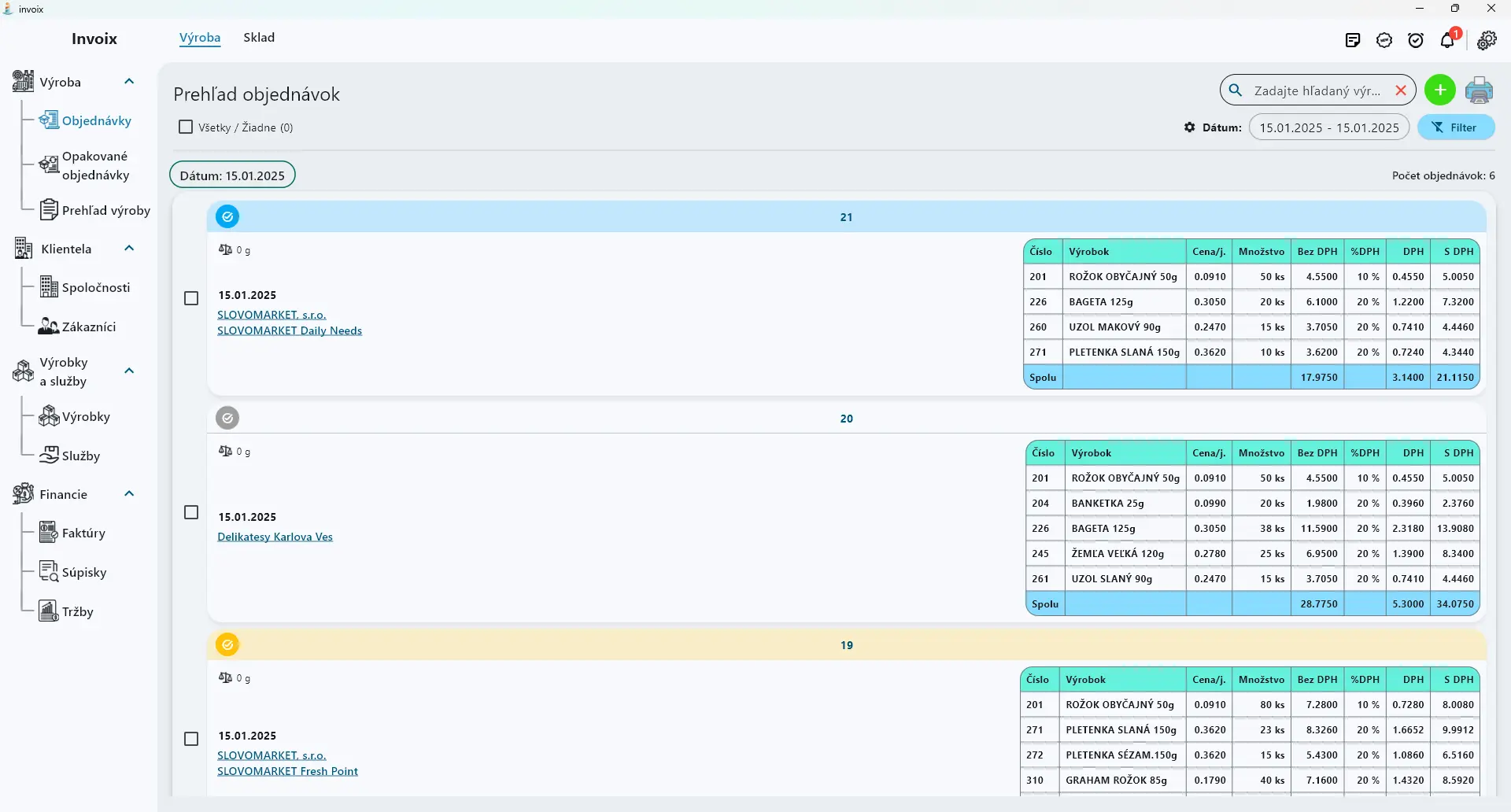This screenshot has width=1511, height=812.
Task: Select order 21 checkbox
Action: coord(191,298)
